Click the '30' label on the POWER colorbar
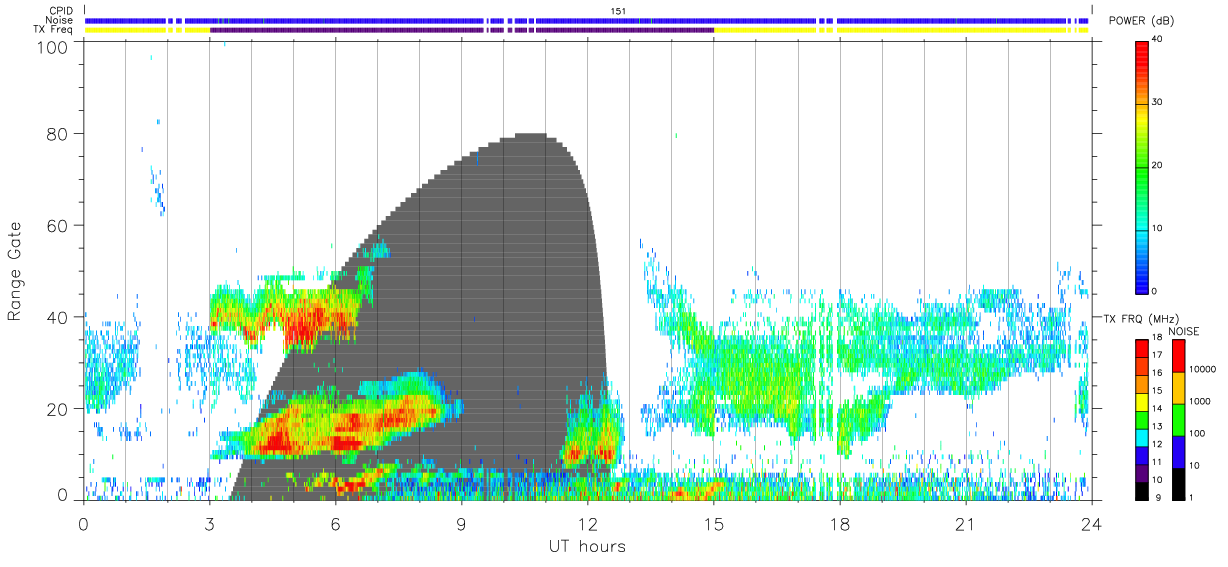 point(1158,102)
